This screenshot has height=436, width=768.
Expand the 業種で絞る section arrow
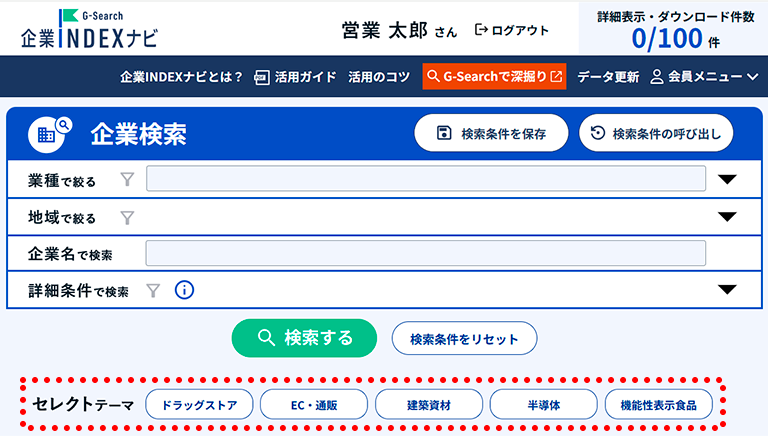[x=727, y=180]
